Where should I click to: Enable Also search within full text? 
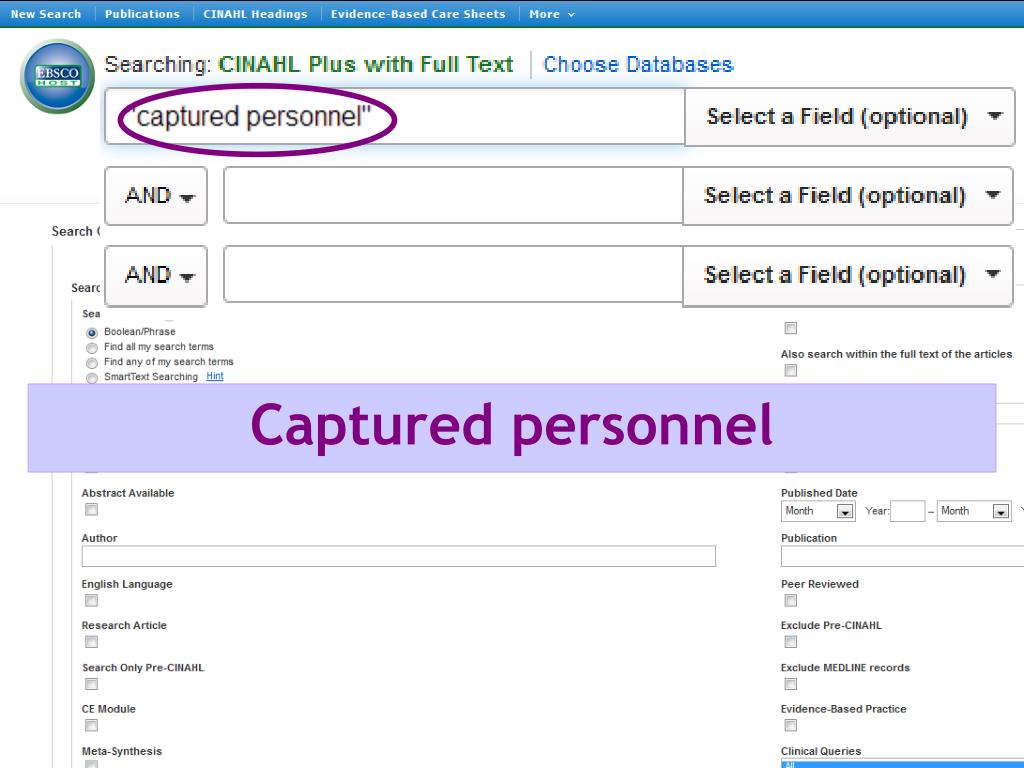pyautogui.click(x=791, y=370)
